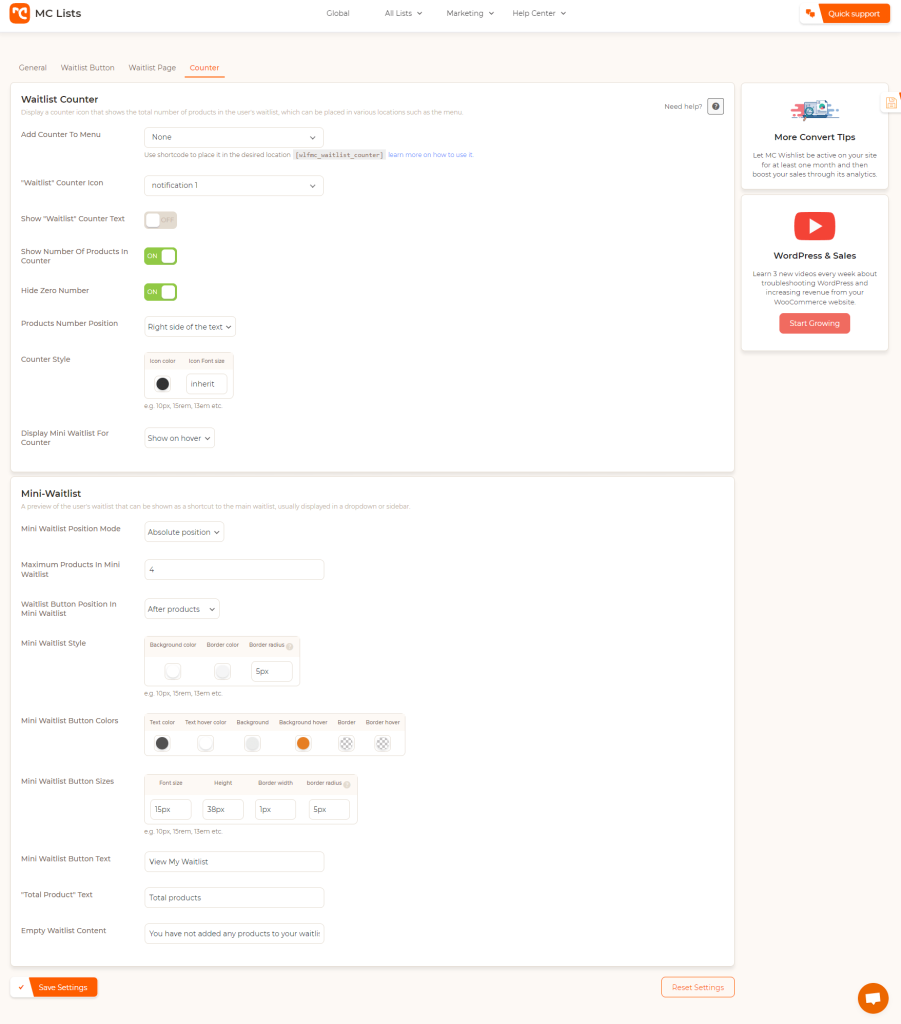Open Display Mini Waitlist For Counter dropdown
The image size is (901, 1024).
(x=180, y=438)
